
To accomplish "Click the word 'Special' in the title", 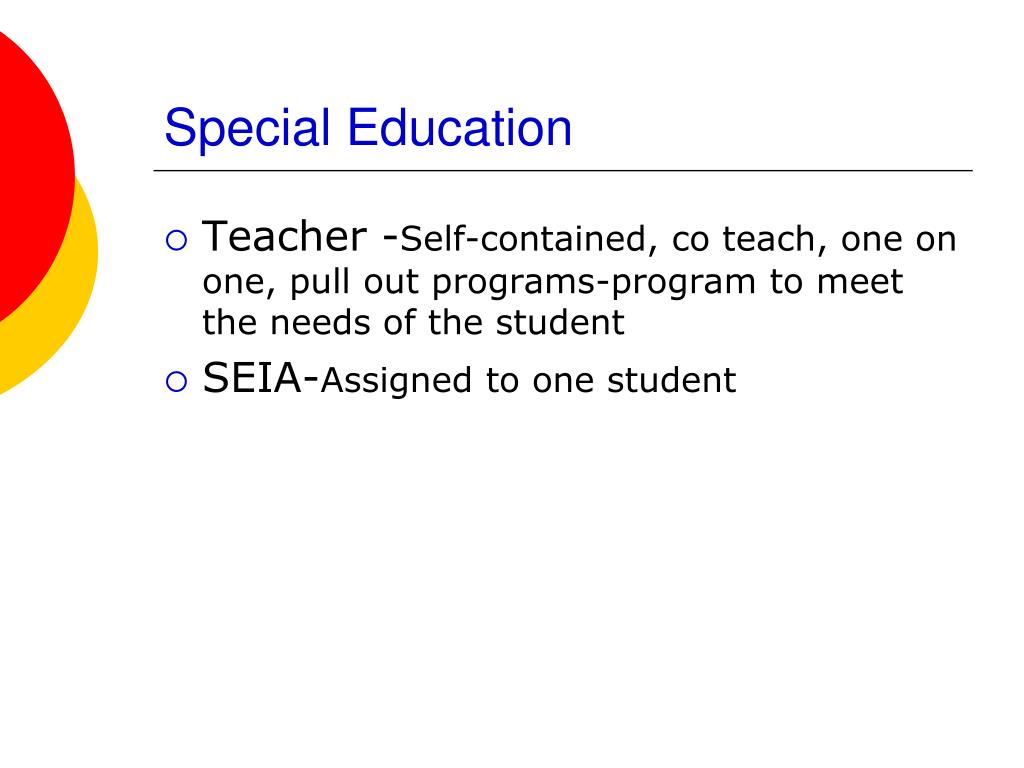I will (x=247, y=129).
